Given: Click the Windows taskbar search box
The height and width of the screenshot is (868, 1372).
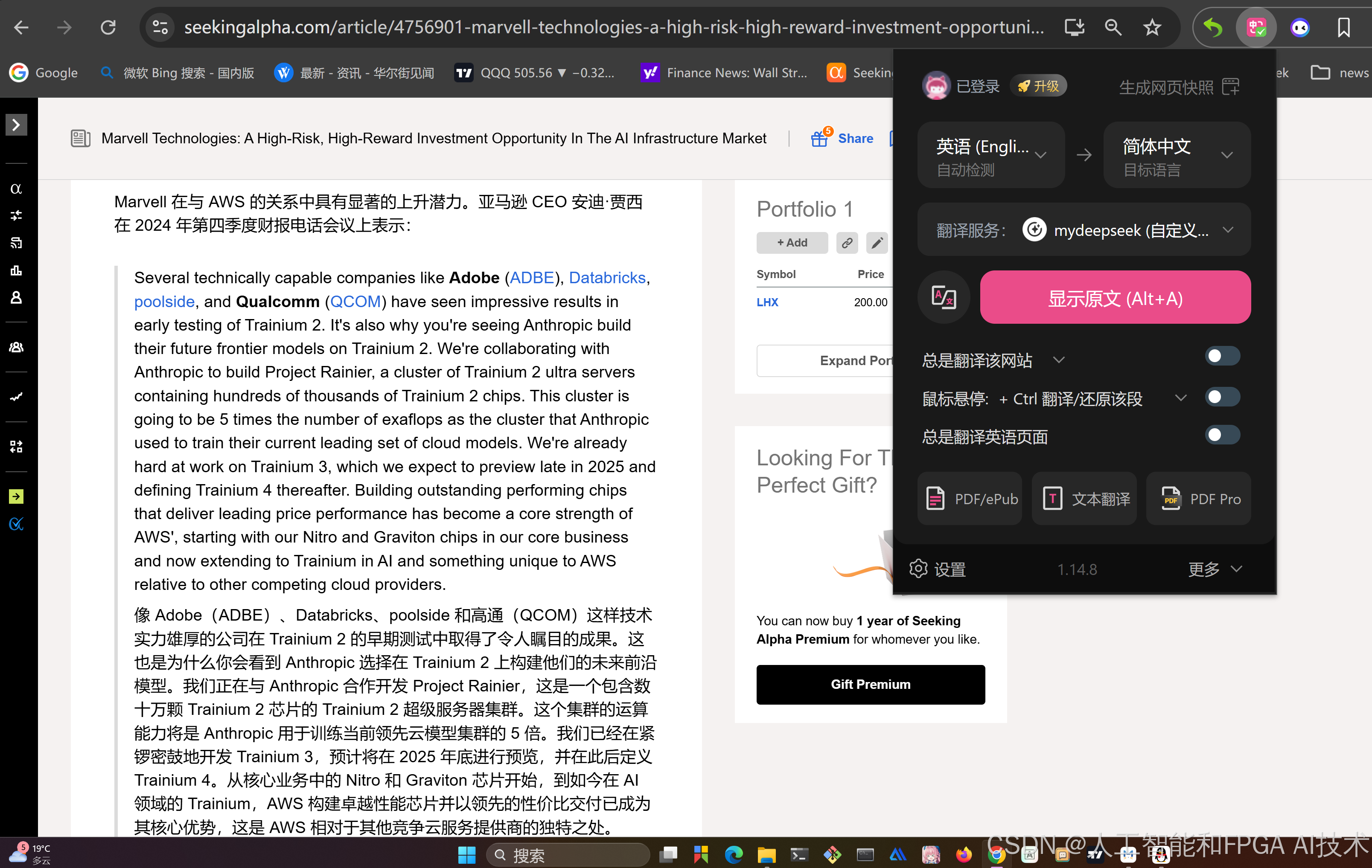Looking at the screenshot, I should coord(568,855).
